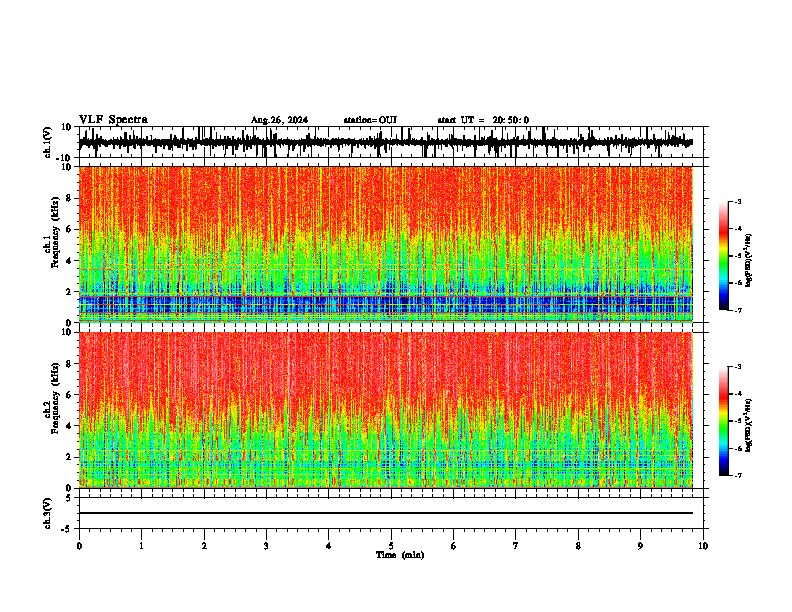This screenshot has width=792, height=612.
Task: Click tick label "2" on the Time axis
Action: (x=204, y=546)
